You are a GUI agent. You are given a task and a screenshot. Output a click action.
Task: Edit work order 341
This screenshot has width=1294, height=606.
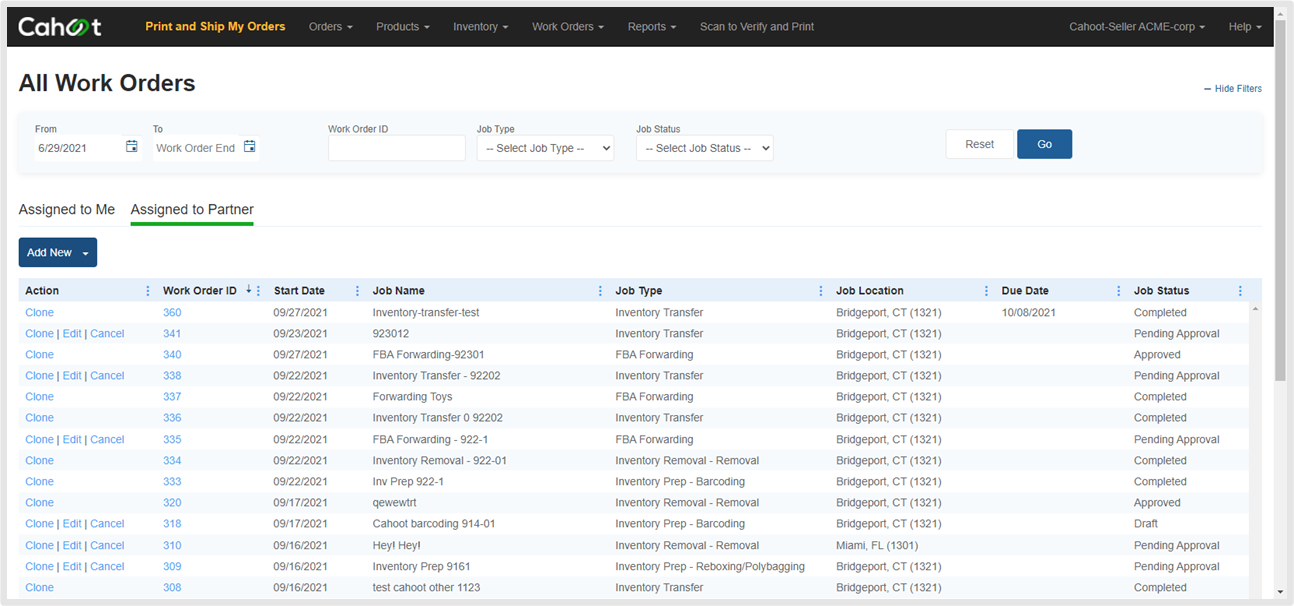pos(72,334)
